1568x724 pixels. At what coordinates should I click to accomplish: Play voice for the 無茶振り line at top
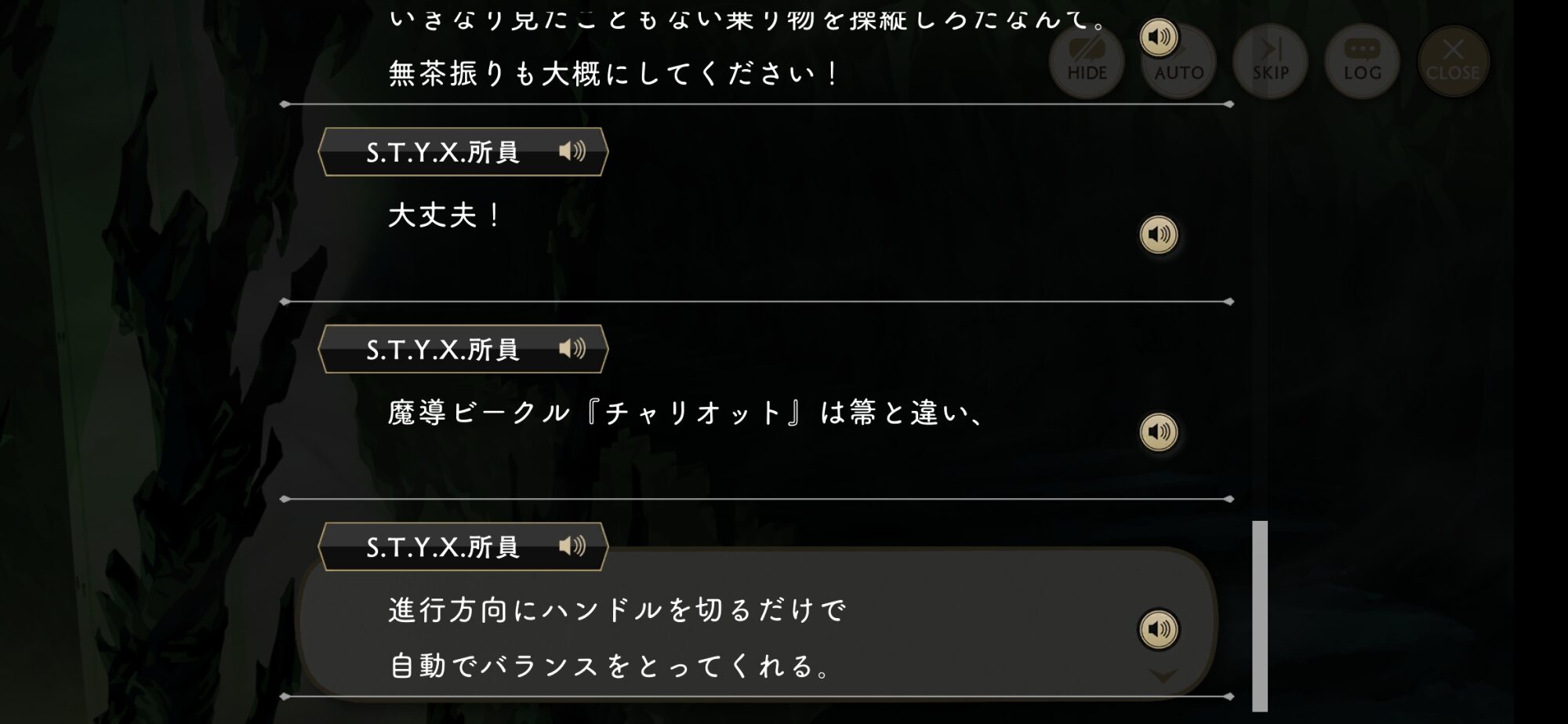tap(1158, 37)
